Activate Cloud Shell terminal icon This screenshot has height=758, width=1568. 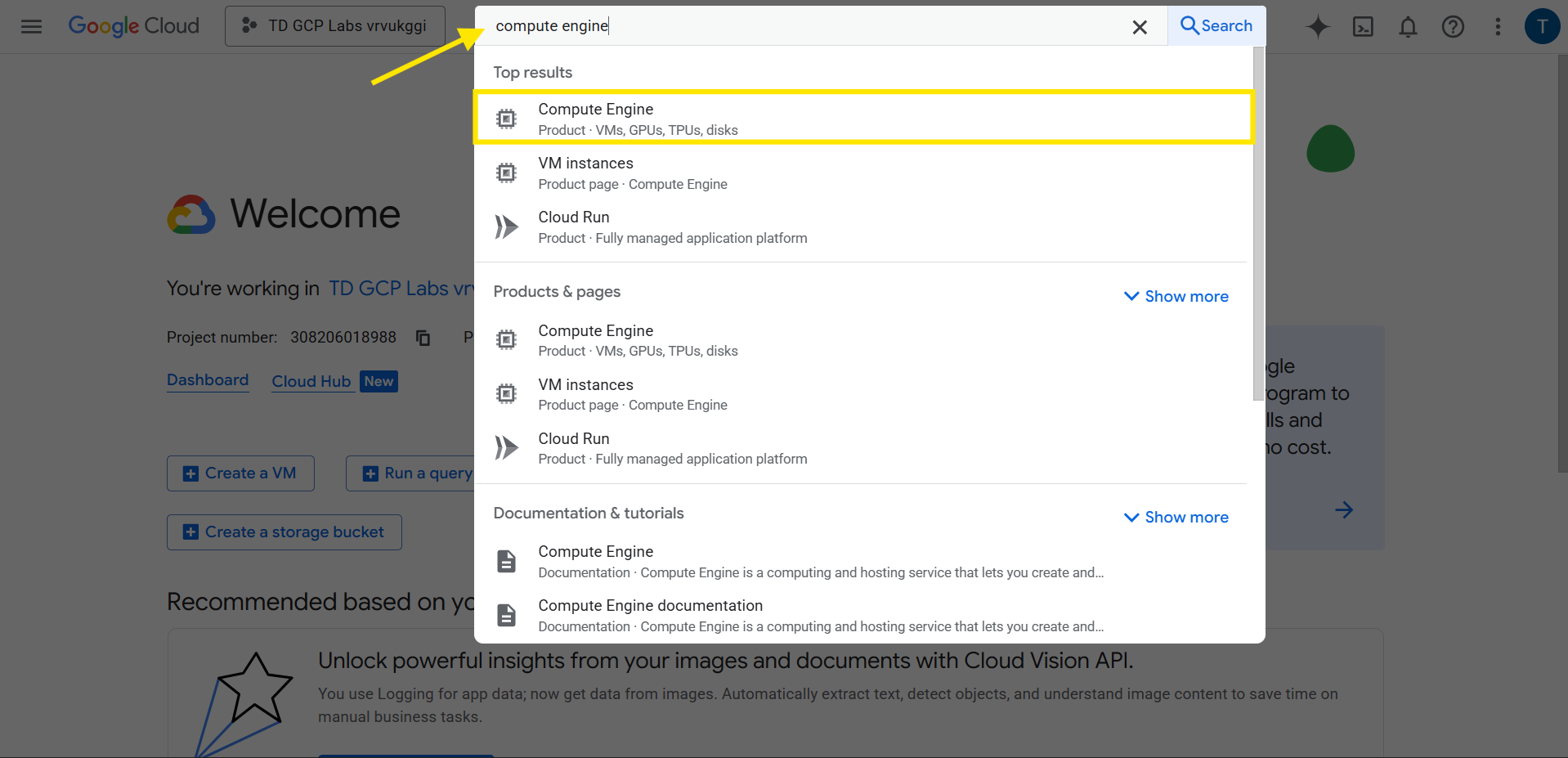(1363, 26)
